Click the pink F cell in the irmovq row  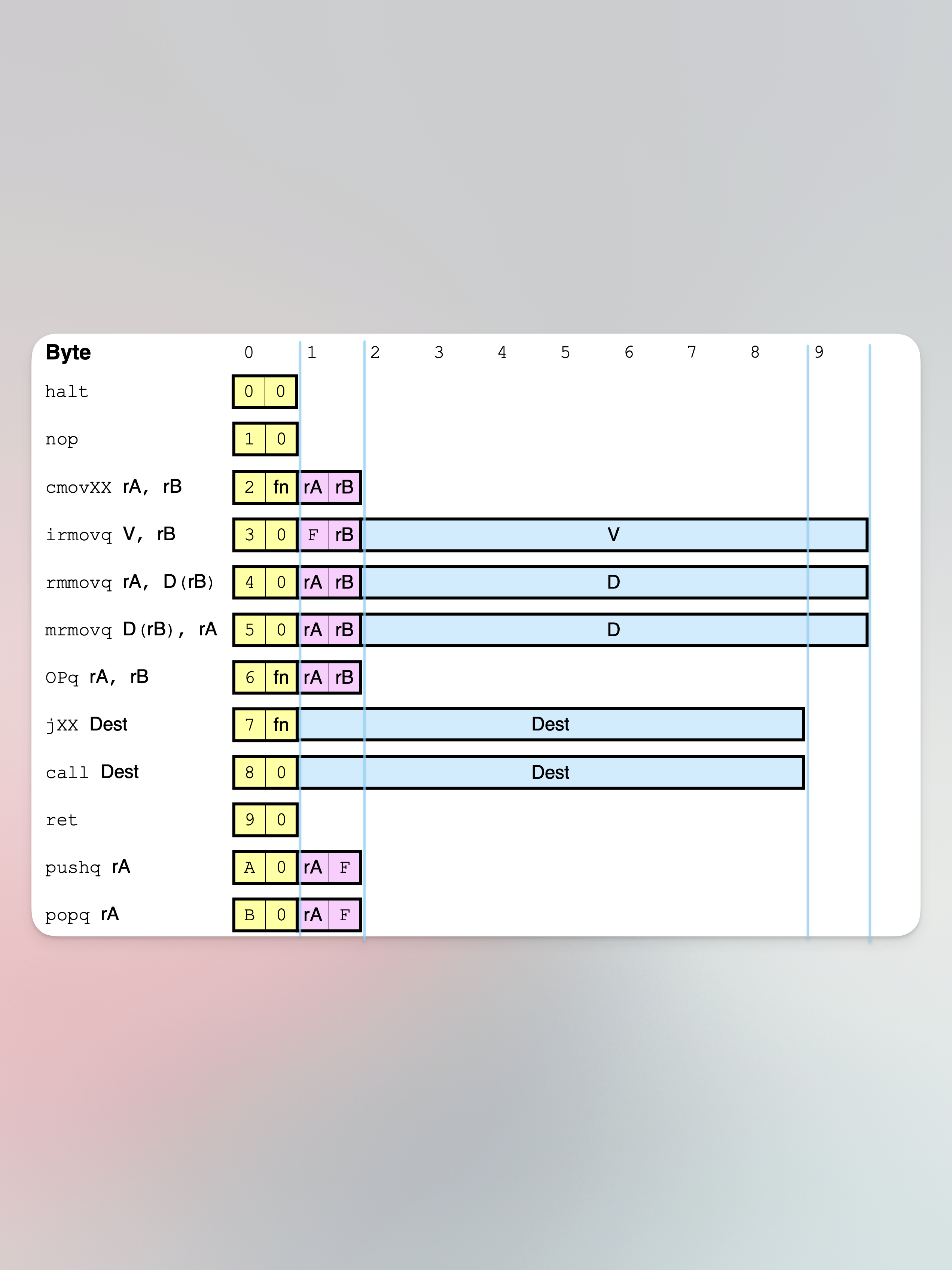[x=313, y=535]
